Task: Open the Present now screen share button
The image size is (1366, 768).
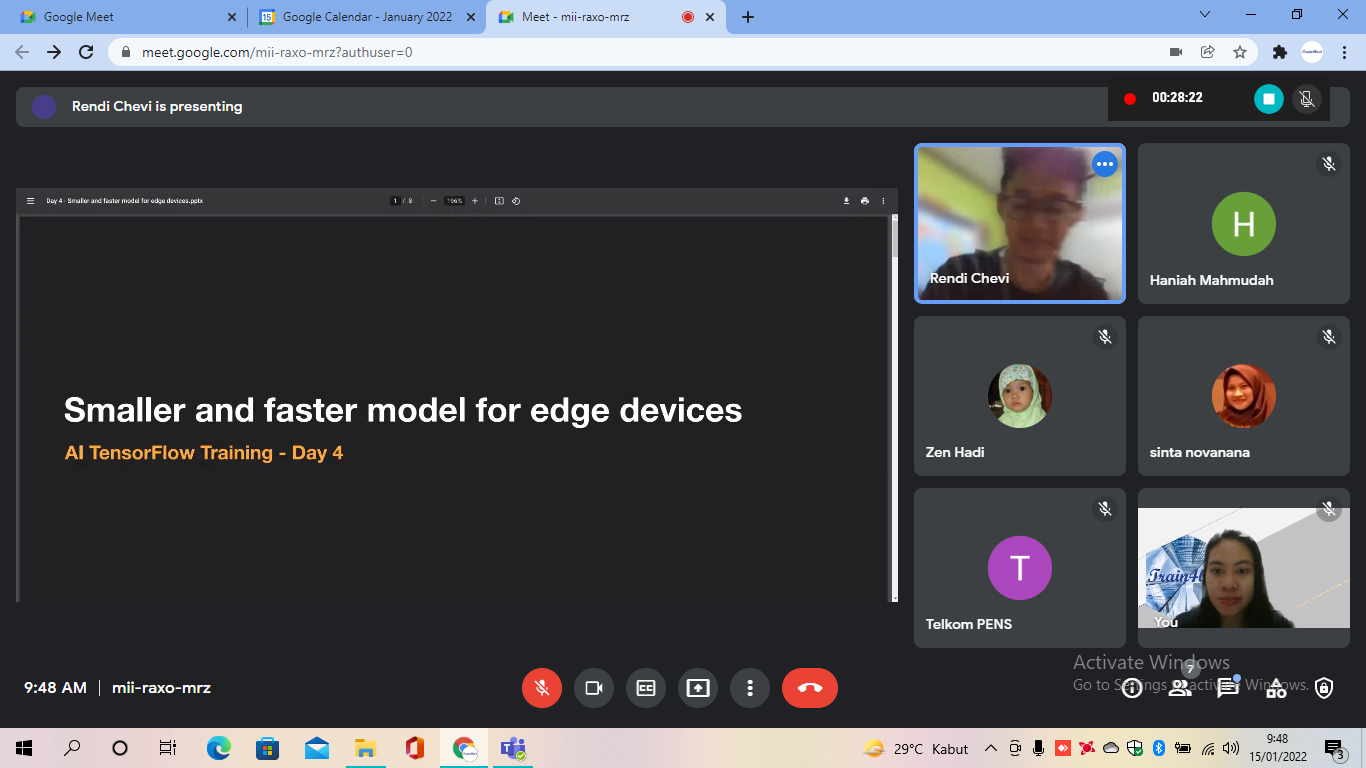Action: pos(698,688)
